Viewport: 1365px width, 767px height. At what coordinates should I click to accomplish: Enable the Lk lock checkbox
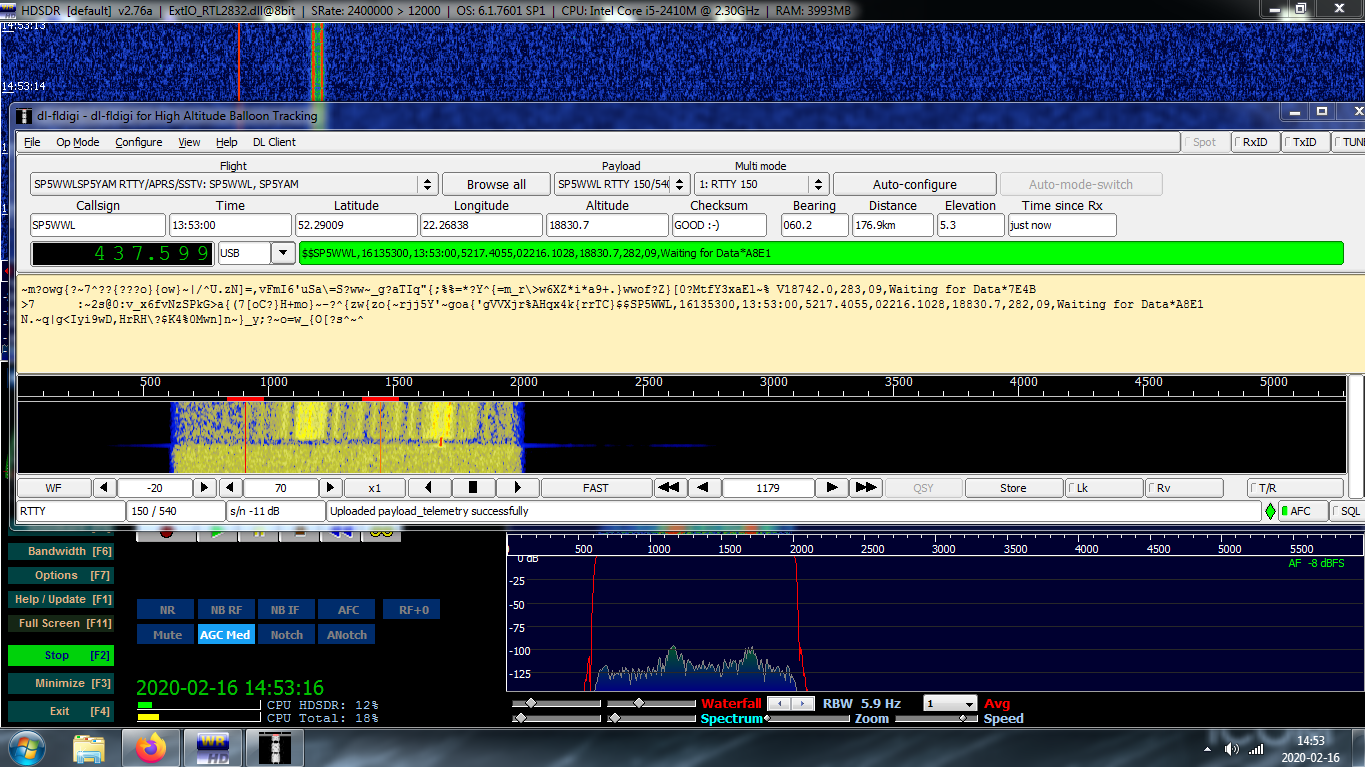pos(1104,488)
